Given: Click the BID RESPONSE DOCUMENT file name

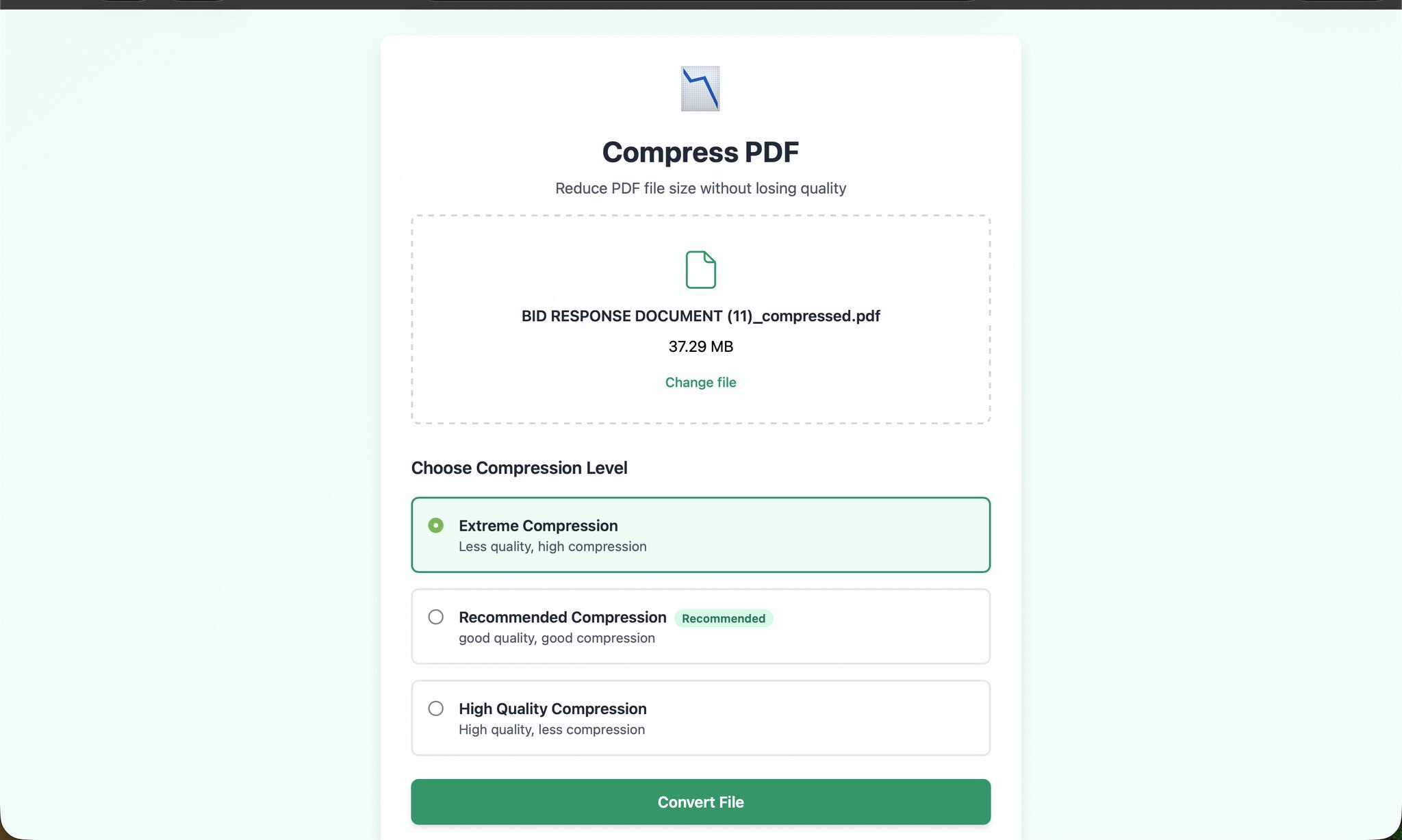Looking at the screenshot, I should pyautogui.click(x=700, y=316).
